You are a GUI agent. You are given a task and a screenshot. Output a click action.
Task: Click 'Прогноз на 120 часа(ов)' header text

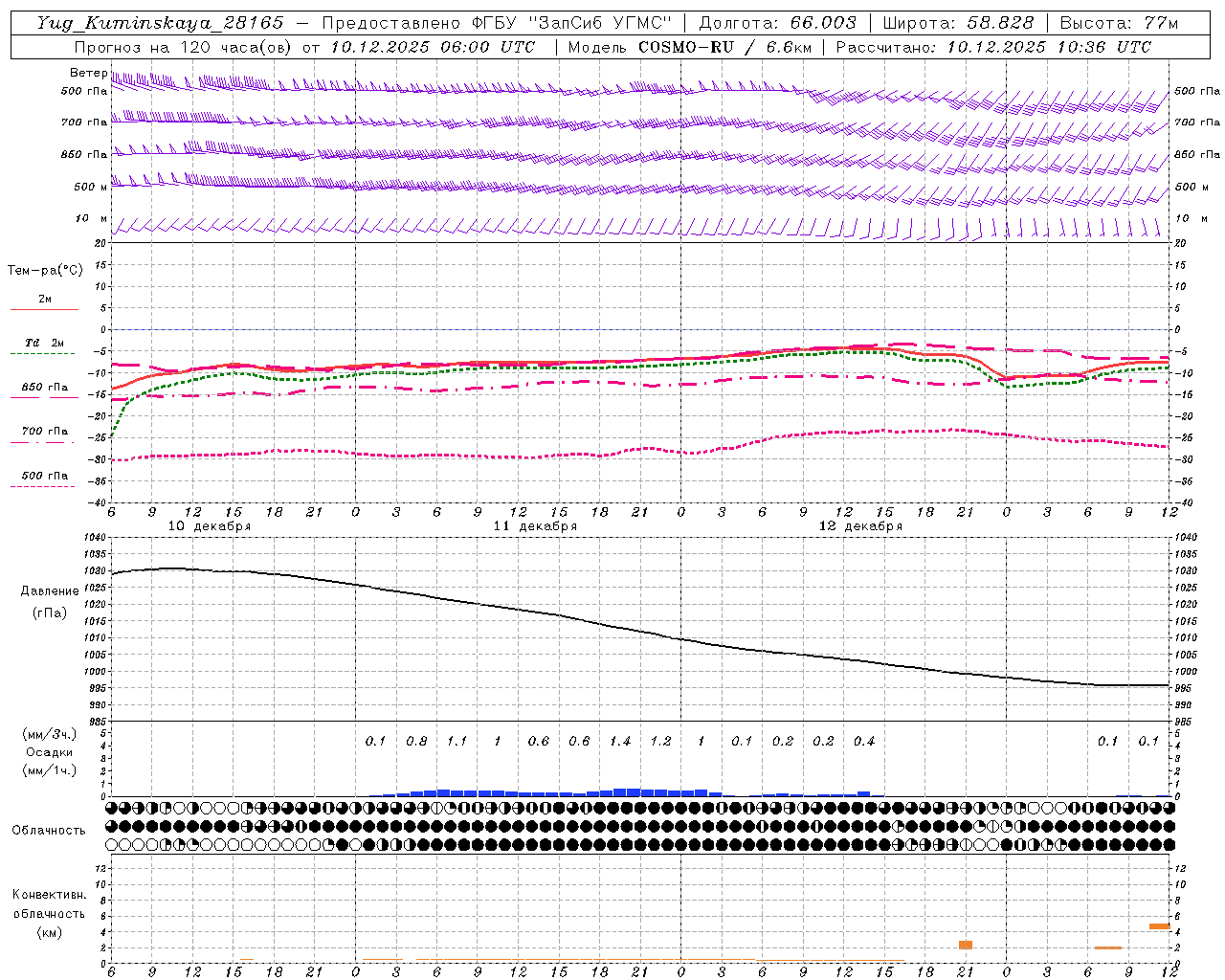pos(184,47)
